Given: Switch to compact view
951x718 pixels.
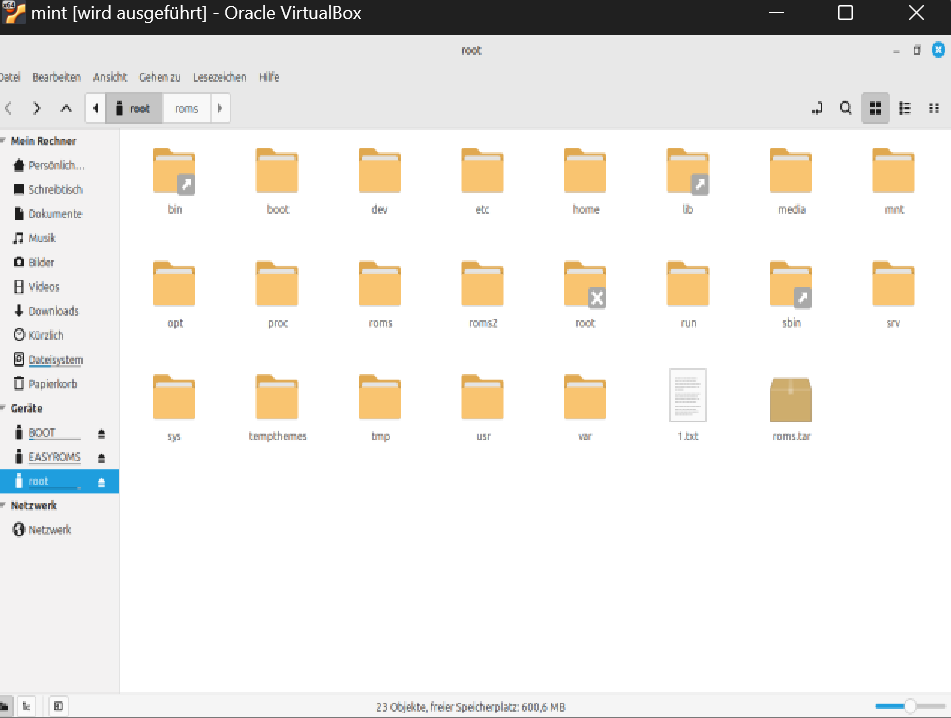Looking at the screenshot, I should (x=934, y=108).
